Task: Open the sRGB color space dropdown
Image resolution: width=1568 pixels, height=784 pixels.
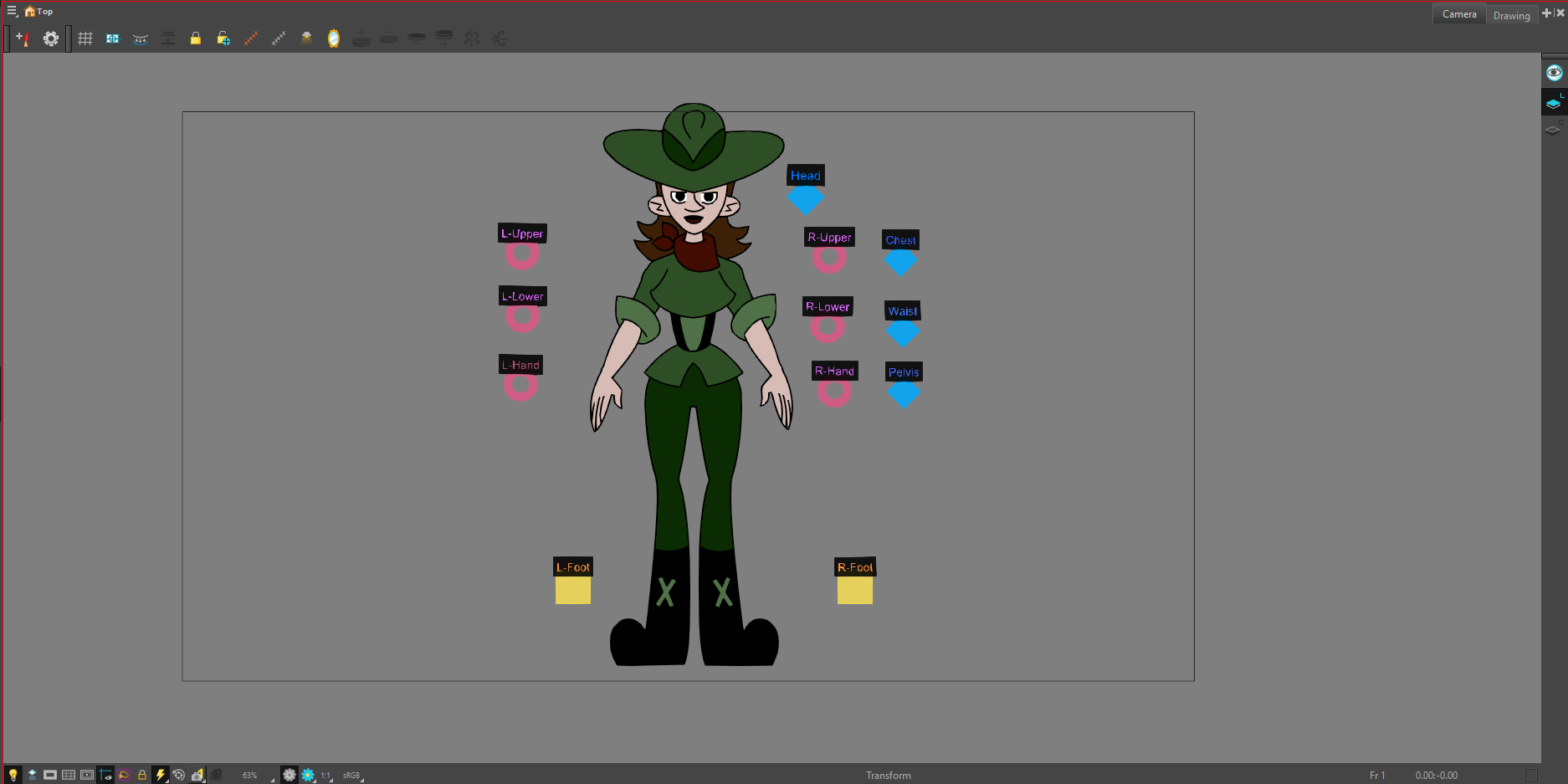Action: click(x=352, y=775)
